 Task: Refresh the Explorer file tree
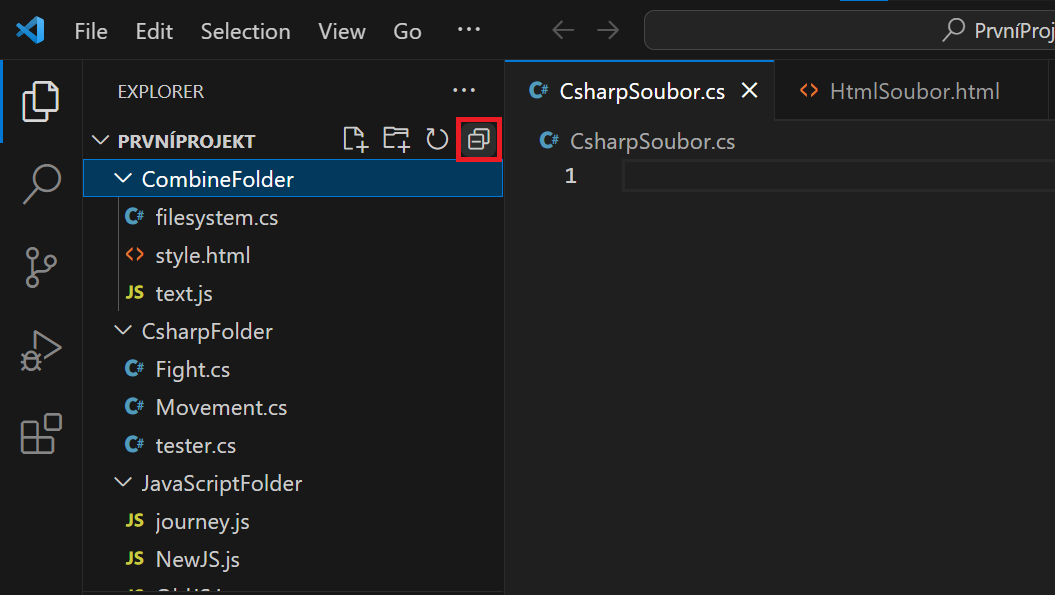[437, 139]
